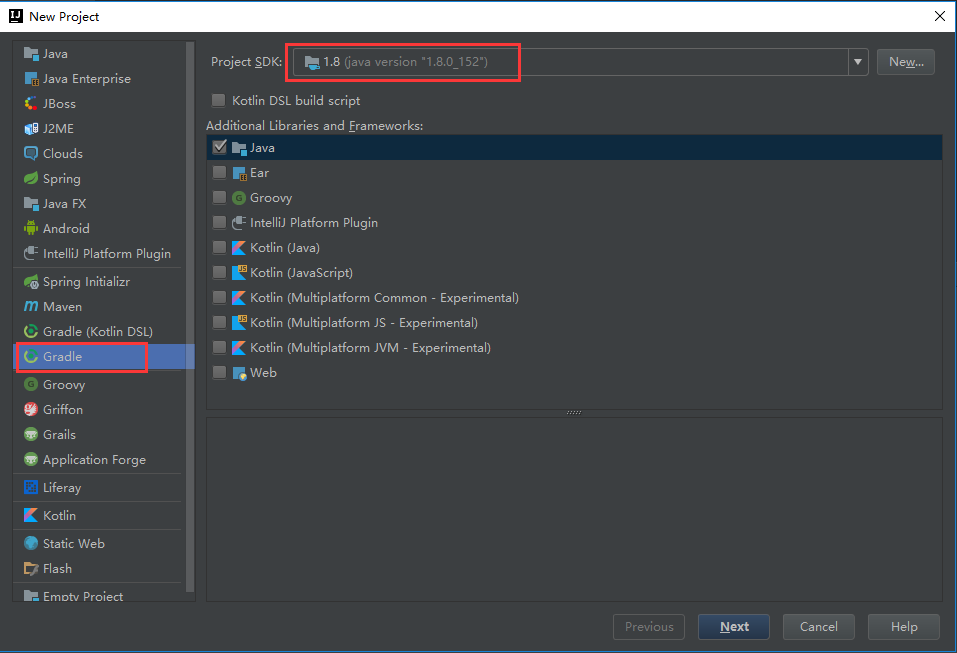Choose the Spring leaf icon
Viewport: 957px width, 653px height.
(x=31, y=178)
